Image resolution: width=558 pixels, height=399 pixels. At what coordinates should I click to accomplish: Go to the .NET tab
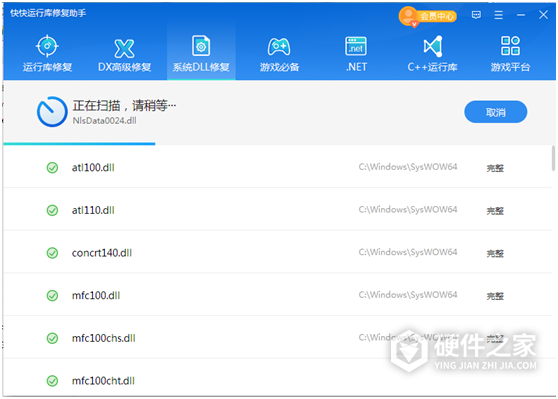click(356, 54)
